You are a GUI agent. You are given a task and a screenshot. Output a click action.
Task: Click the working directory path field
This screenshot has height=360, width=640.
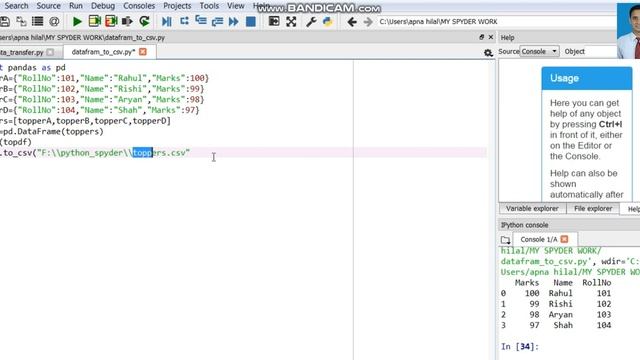(x=496, y=22)
